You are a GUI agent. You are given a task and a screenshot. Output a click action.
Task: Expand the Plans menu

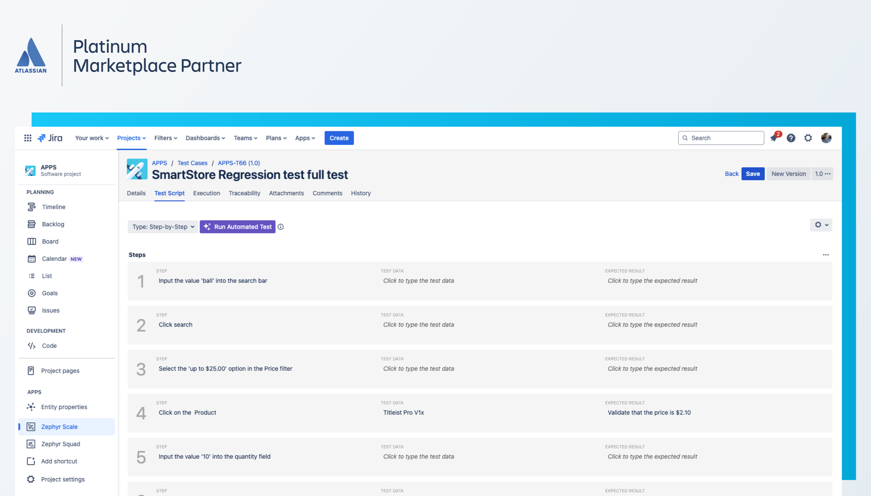click(276, 138)
